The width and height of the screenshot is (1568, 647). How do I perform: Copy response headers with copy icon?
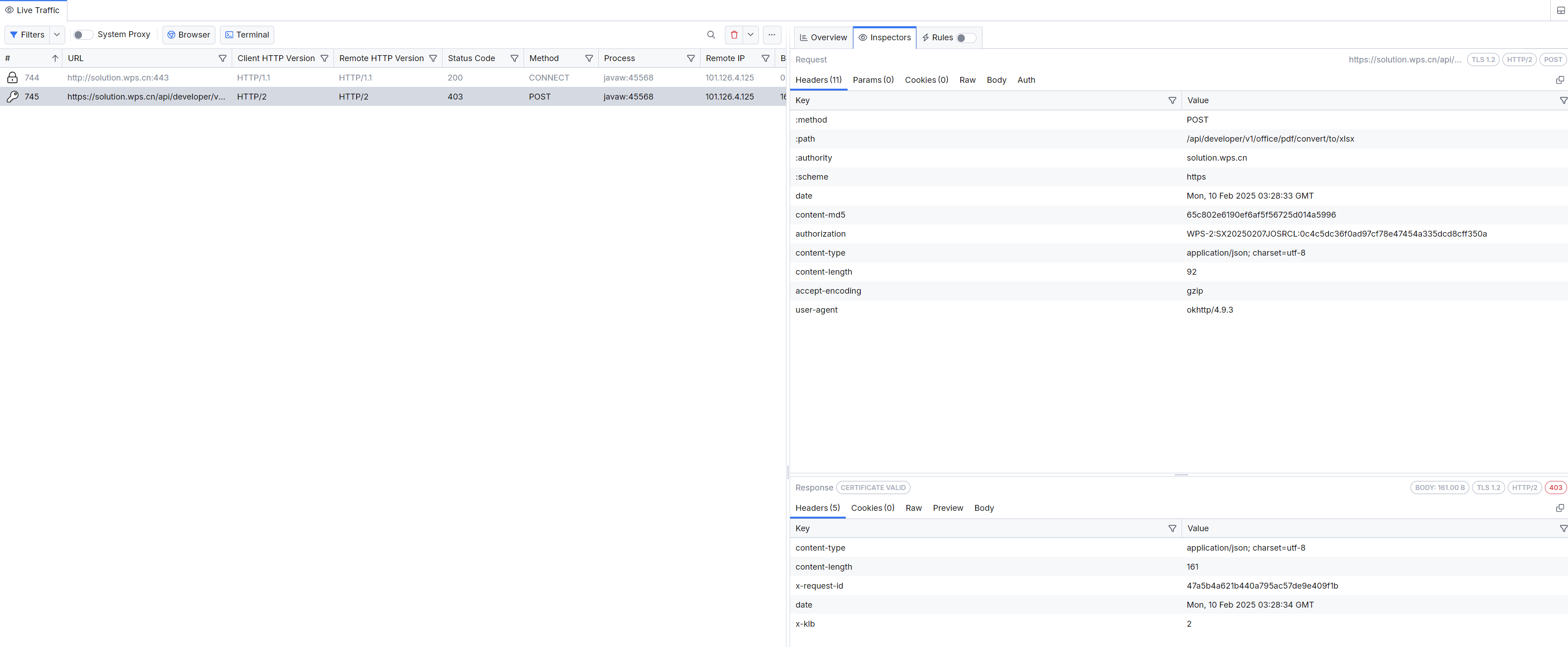pyautogui.click(x=1559, y=508)
